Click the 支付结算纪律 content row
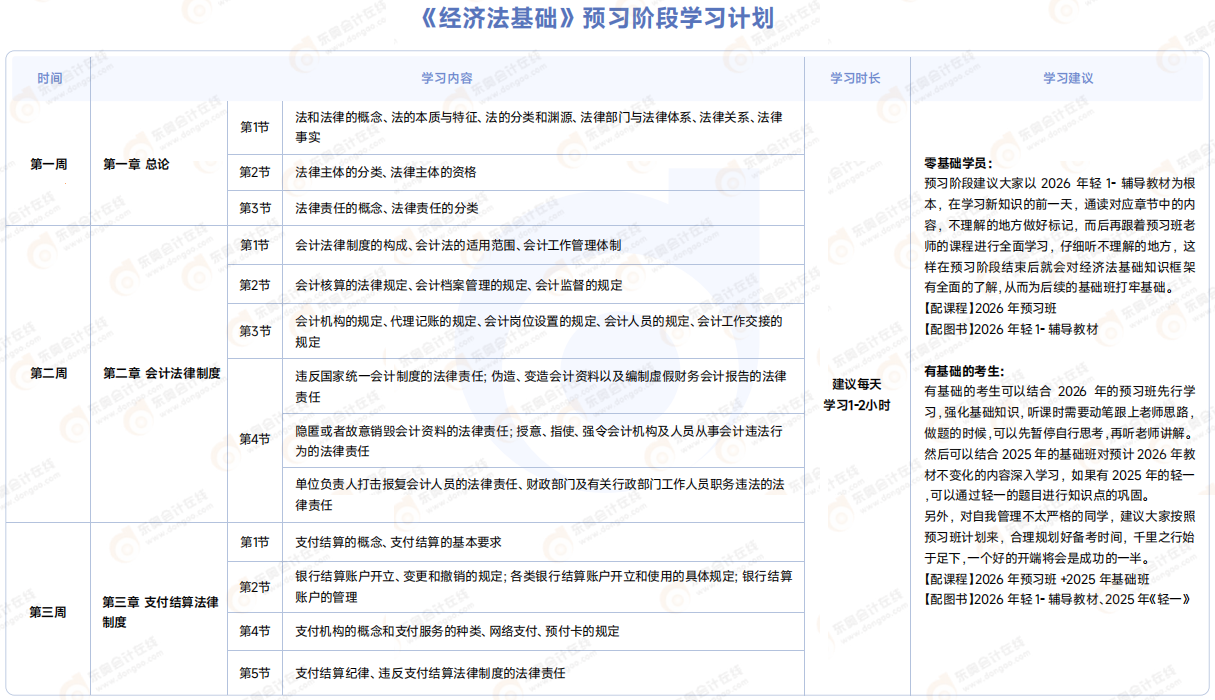The width and height of the screenshot is (1215, 700). (430, 672)
